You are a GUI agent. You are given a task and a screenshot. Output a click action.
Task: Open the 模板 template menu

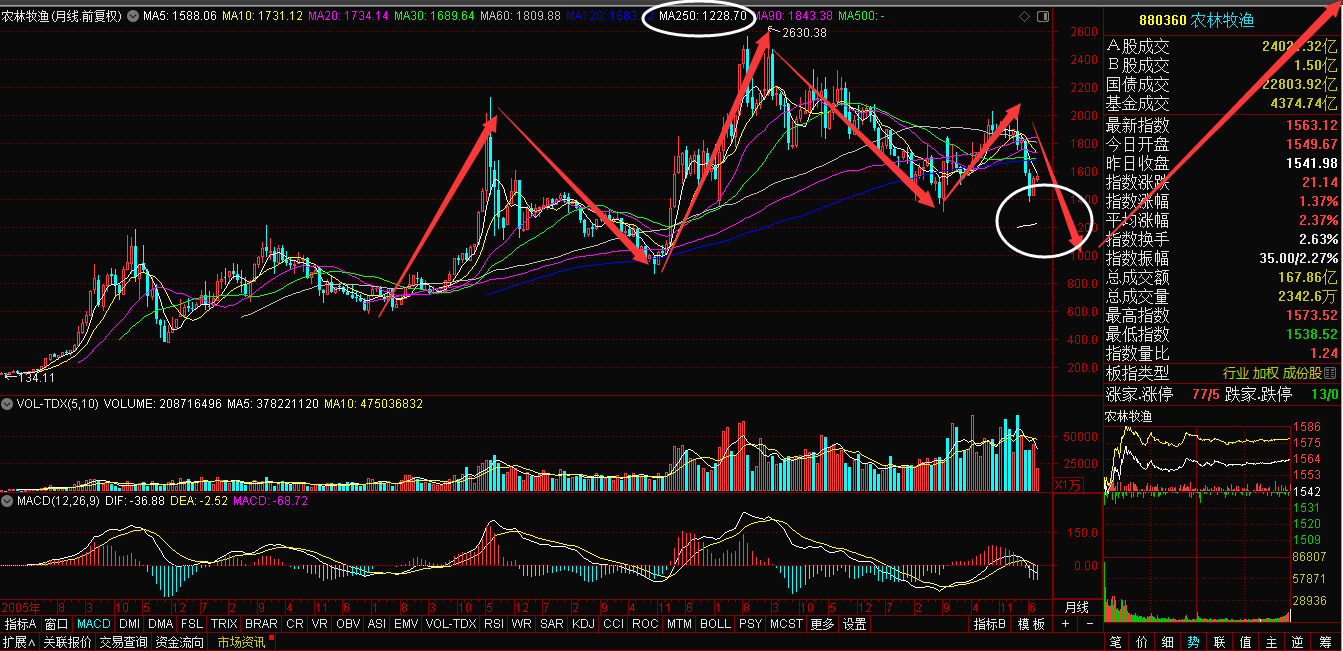[1032, 624]
